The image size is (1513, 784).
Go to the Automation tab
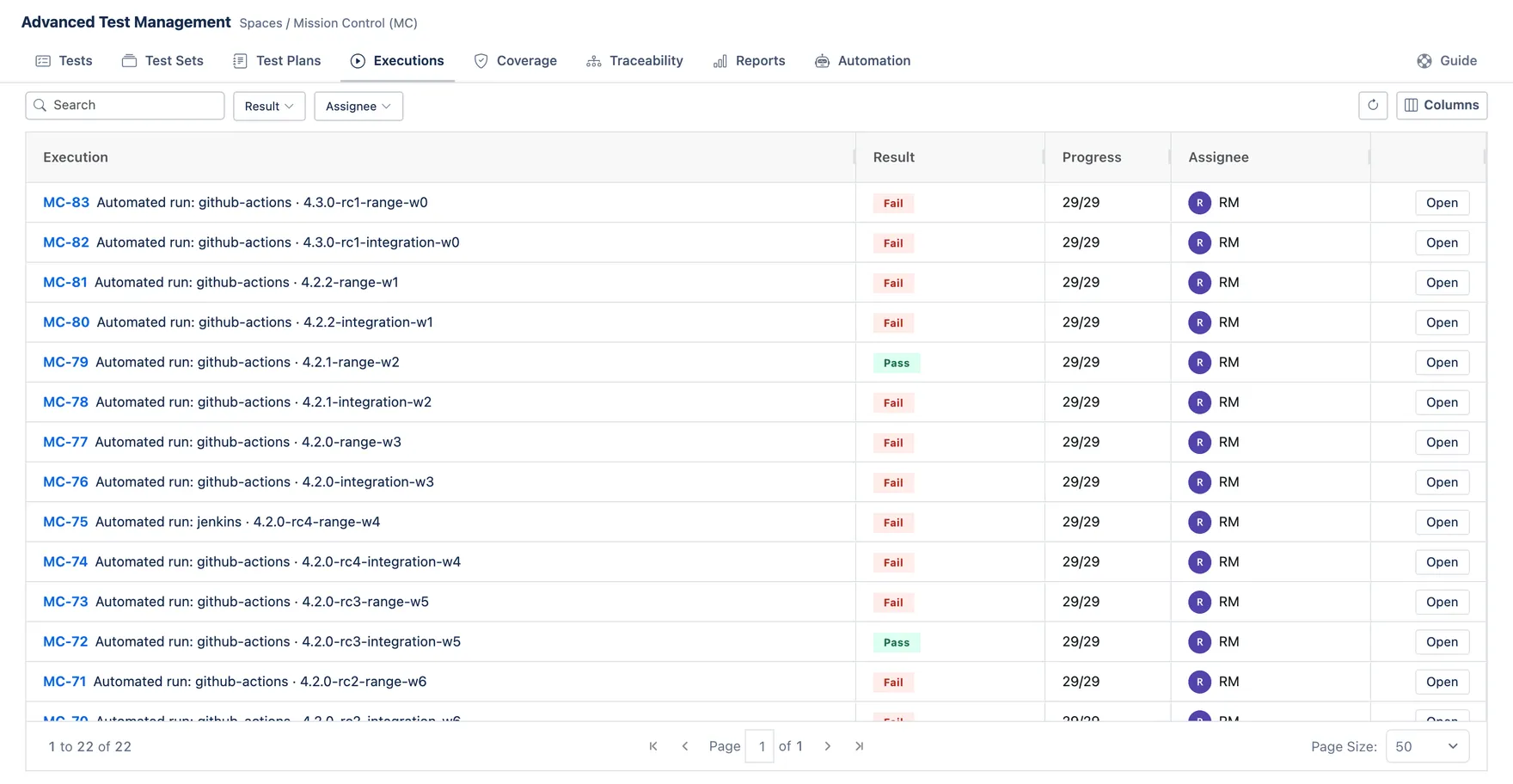click(x=862, y=61)
